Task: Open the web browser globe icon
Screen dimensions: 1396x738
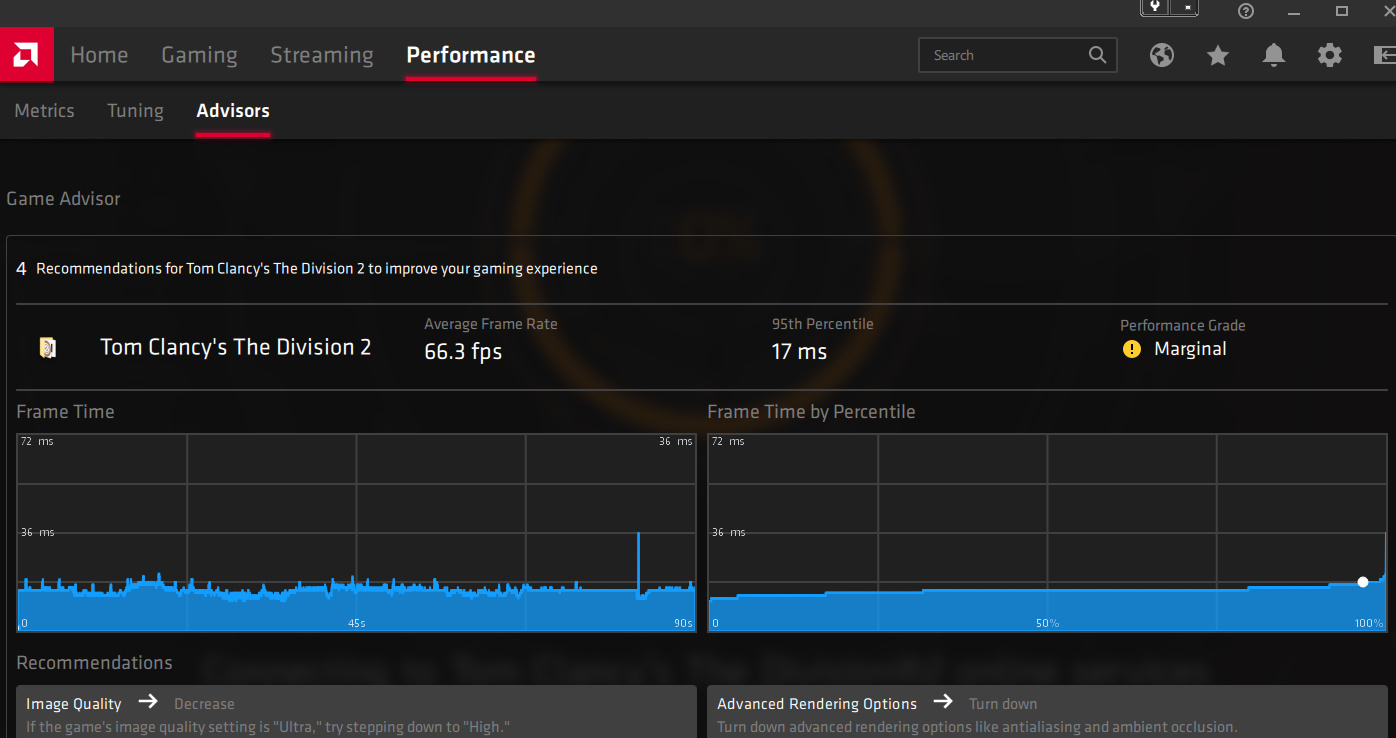Action: [1162, 55]
